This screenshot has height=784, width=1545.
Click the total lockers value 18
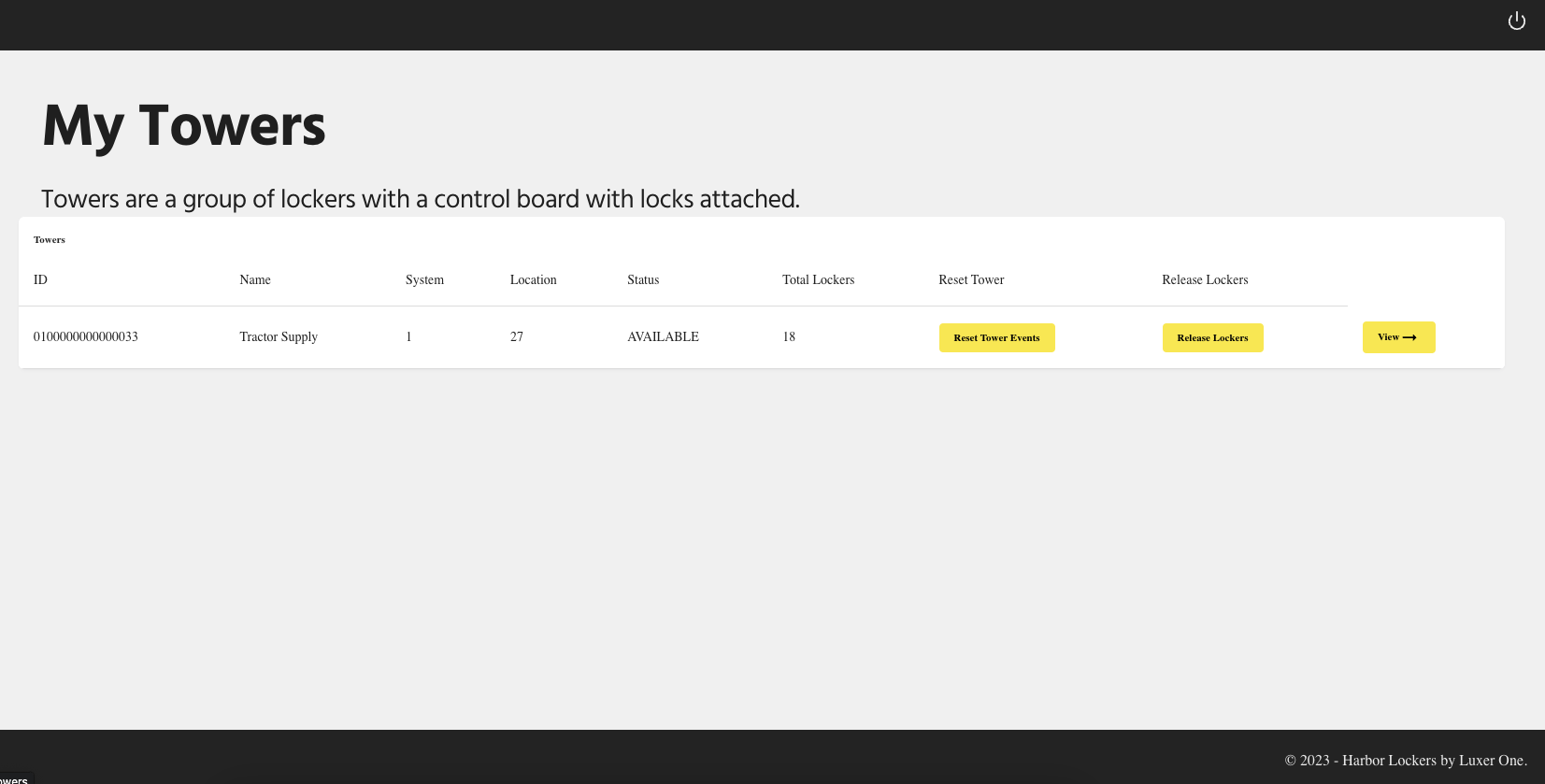[x=789, y=337]
